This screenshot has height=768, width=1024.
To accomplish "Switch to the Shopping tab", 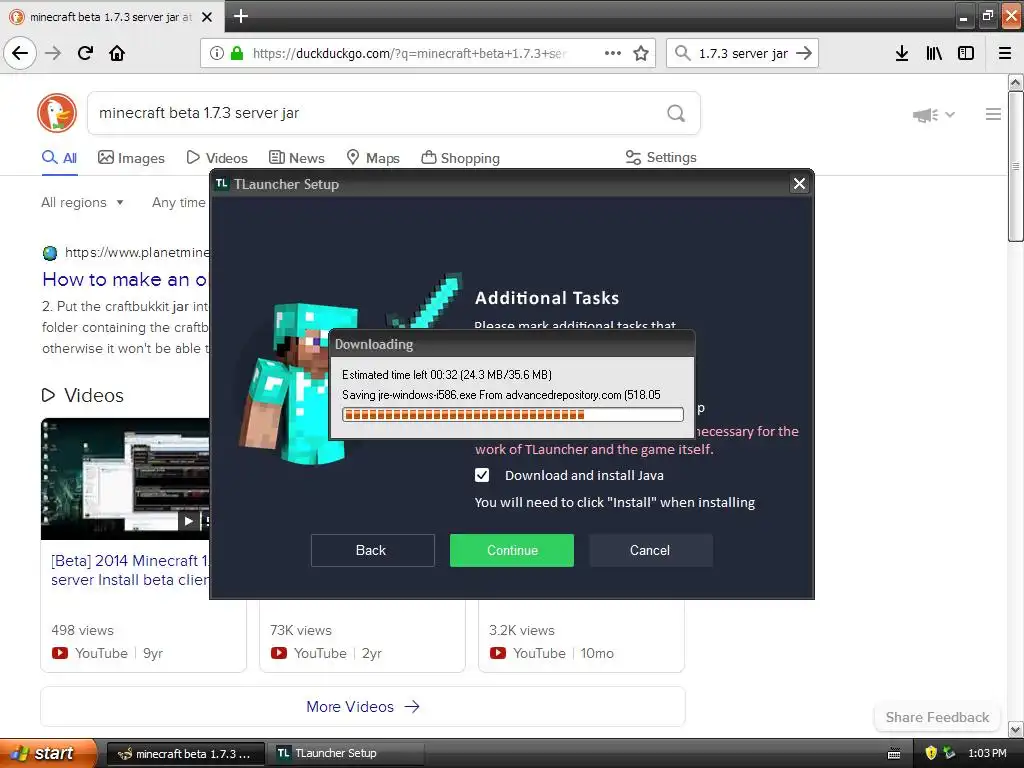I will [460, 158].
